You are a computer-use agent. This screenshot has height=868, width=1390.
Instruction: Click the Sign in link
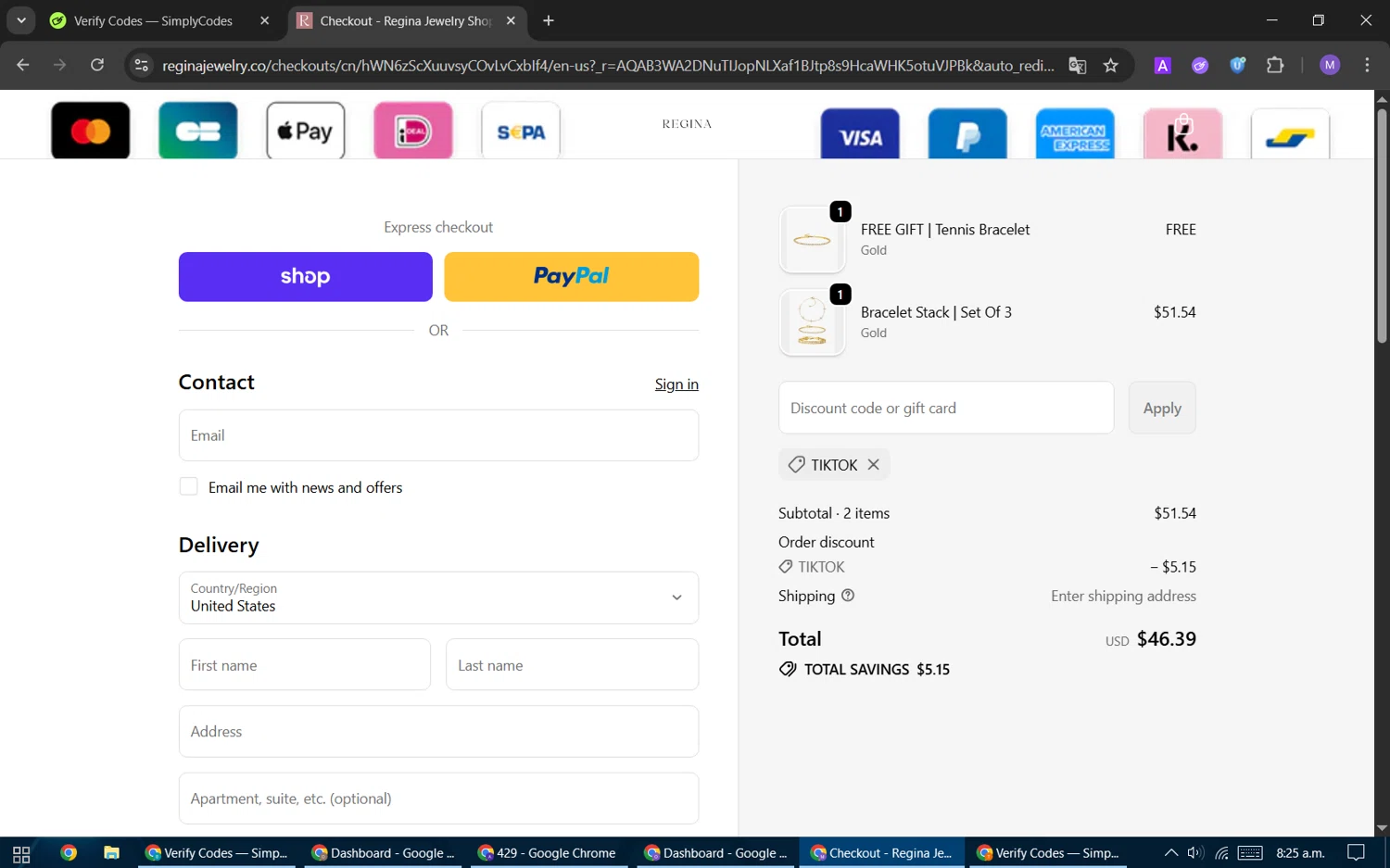click(x=676, y=384)
